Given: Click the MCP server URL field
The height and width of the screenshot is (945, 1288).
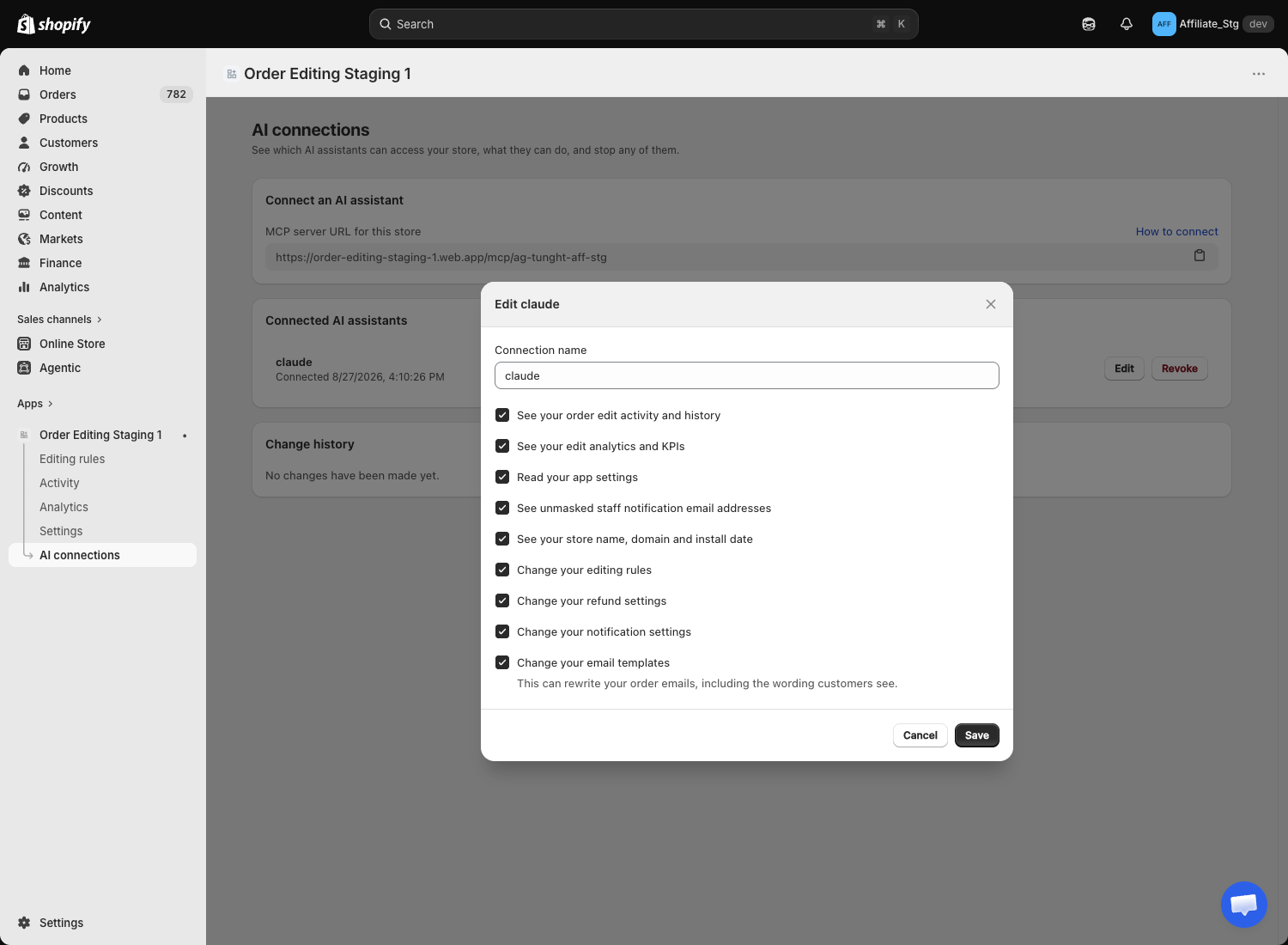Looking at the screenshot, I should click(742, 257).
